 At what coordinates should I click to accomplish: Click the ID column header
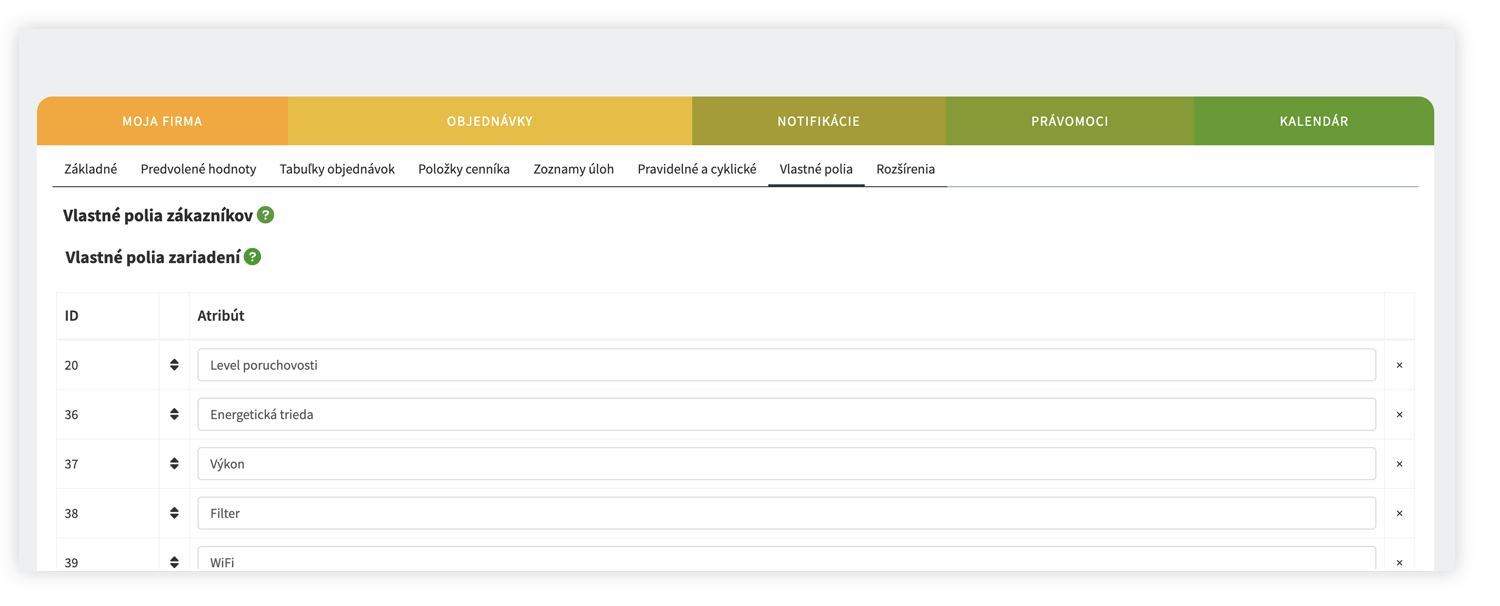pyautogui.click(x=72, y=315)
